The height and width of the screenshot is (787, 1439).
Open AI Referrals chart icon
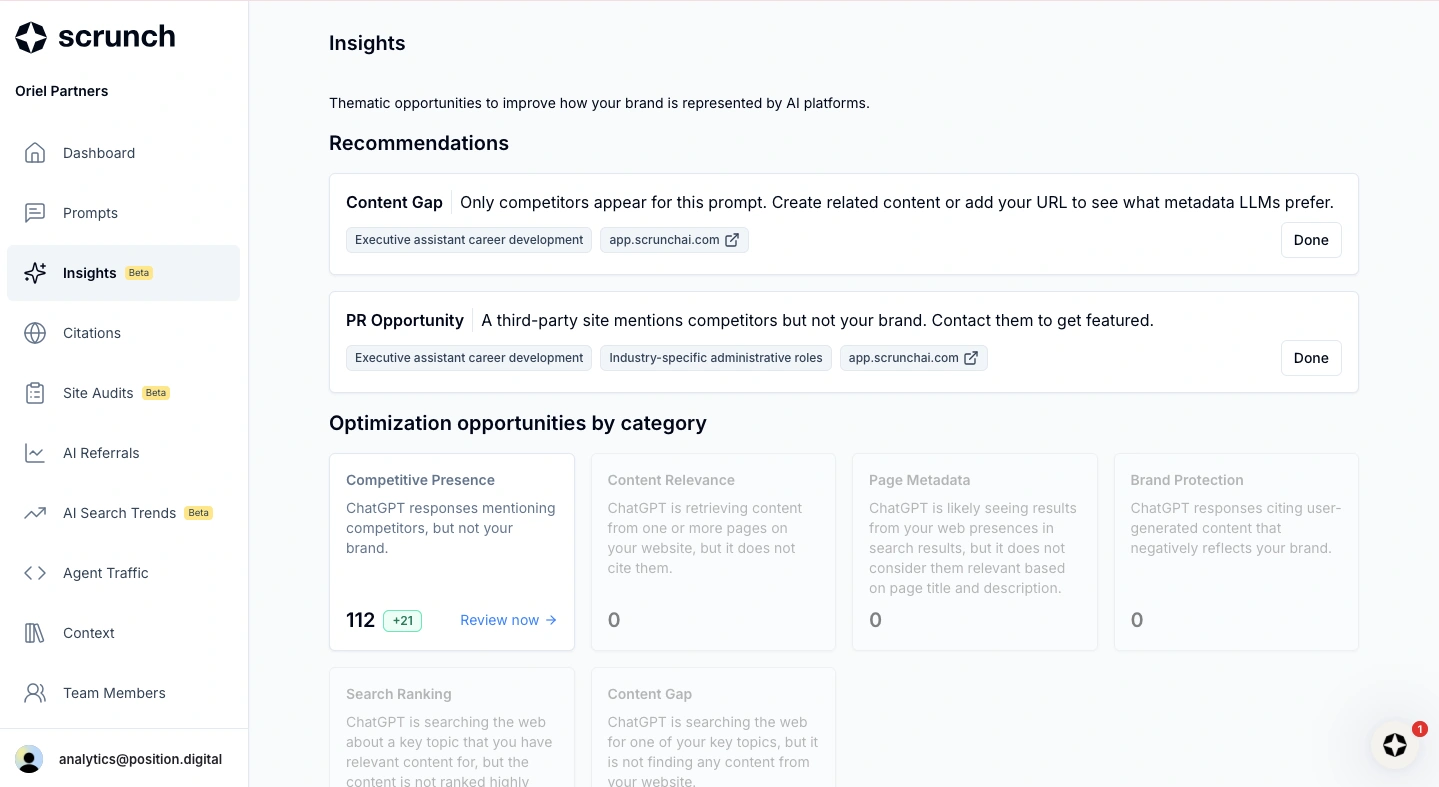35,453
